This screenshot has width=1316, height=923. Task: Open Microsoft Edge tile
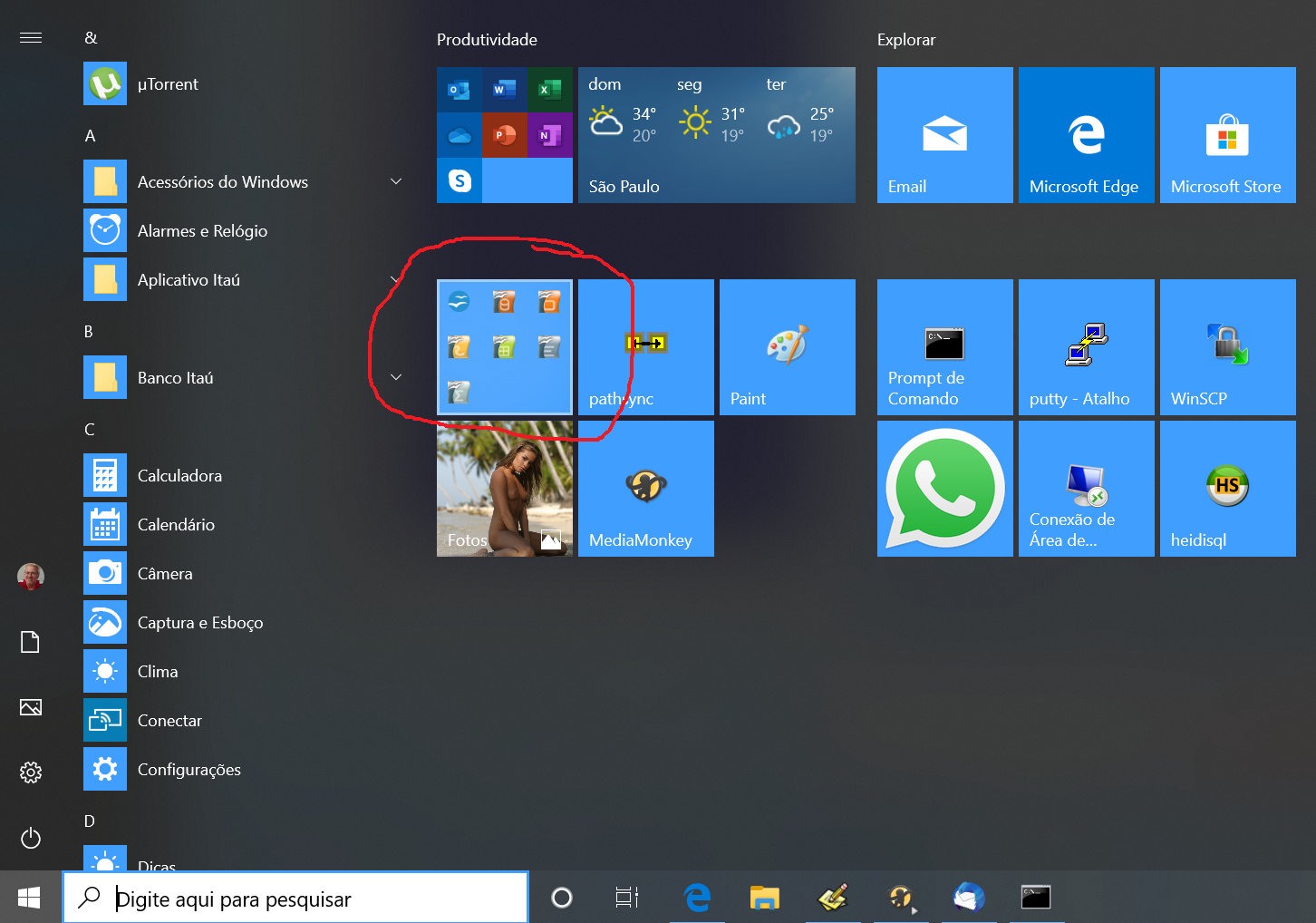click(1086, 135)
